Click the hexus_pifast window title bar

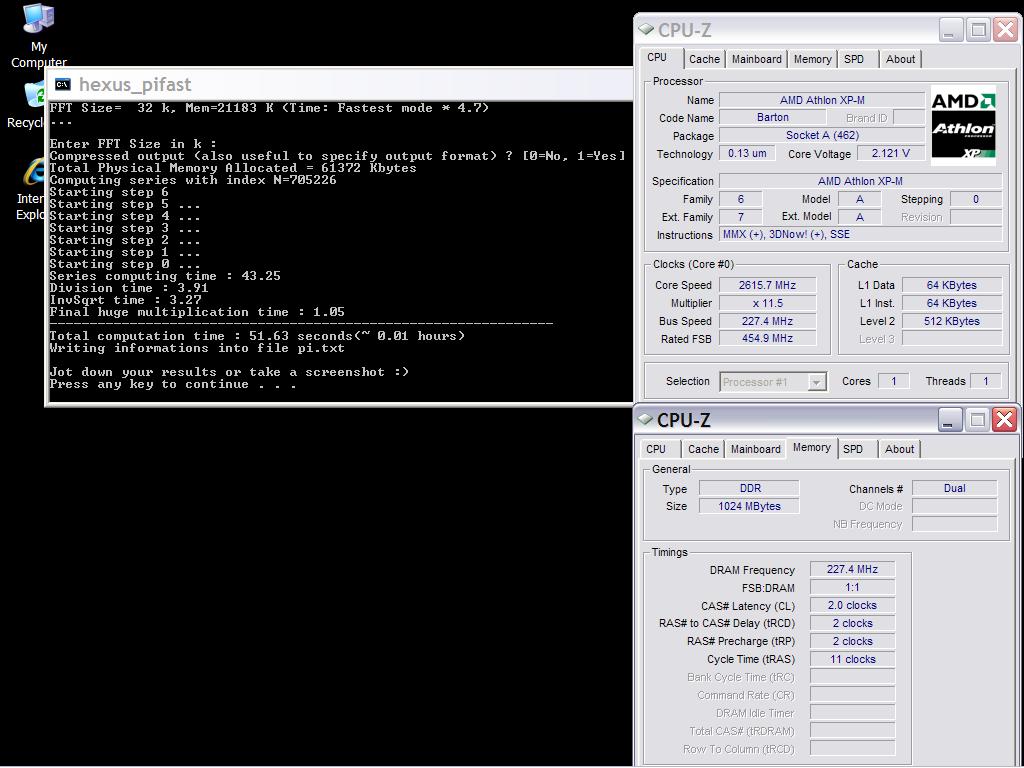[340, 84]
